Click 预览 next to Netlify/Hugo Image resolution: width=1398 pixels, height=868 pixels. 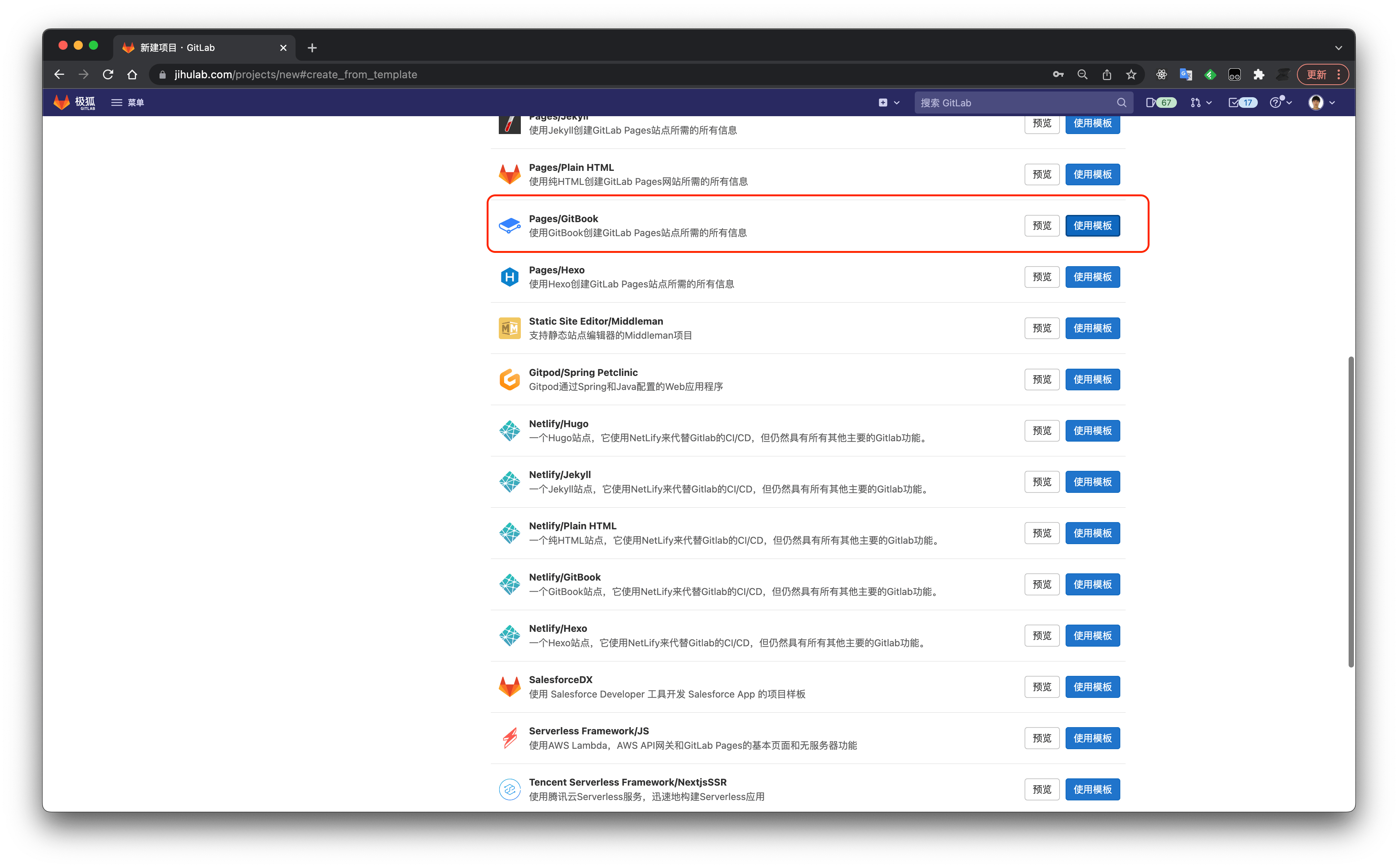tap(1041, 430)
